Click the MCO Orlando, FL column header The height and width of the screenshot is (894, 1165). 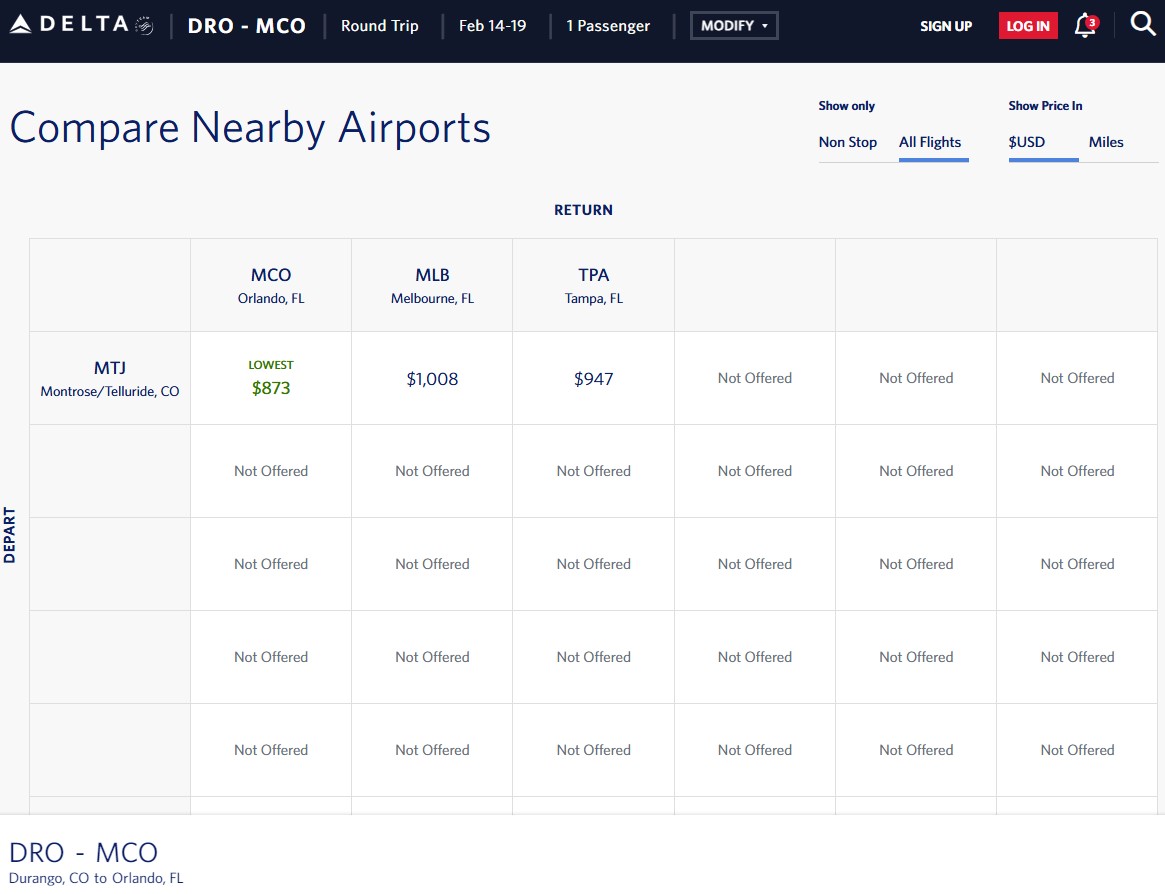[x=271, y=285]
